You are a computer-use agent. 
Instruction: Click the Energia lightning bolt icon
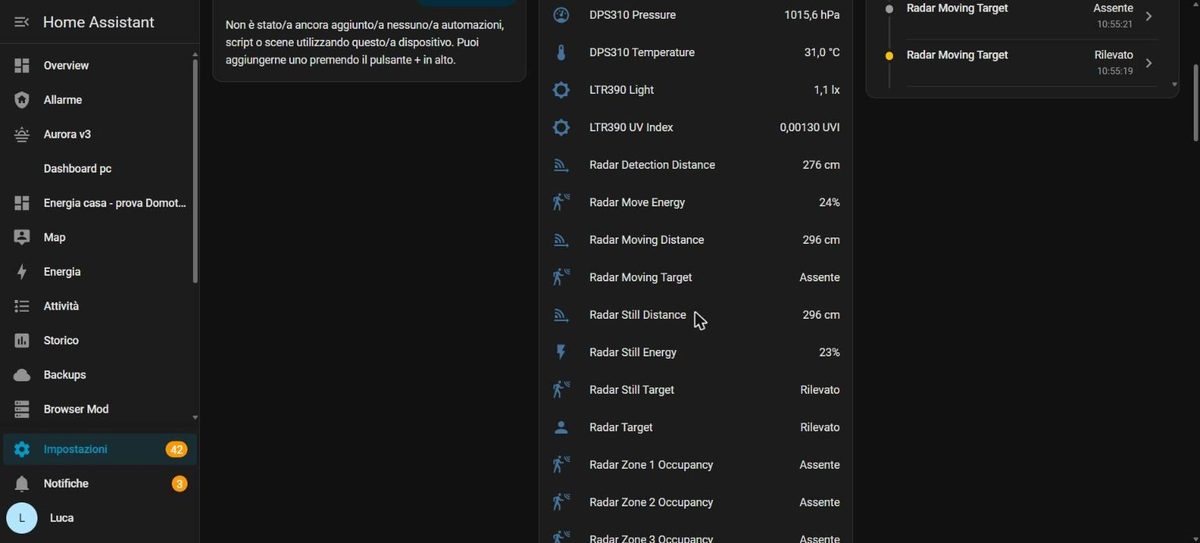(22, 272)
